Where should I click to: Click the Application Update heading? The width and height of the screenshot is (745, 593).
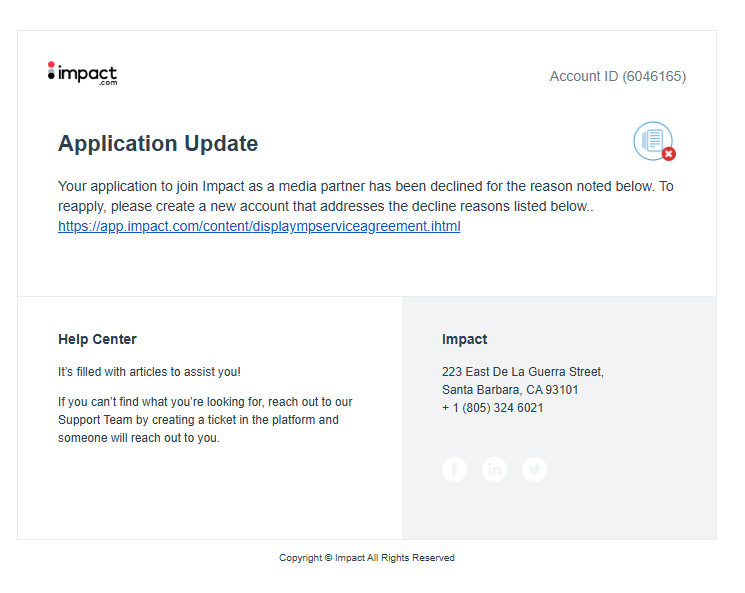click(x=158, y=143)
